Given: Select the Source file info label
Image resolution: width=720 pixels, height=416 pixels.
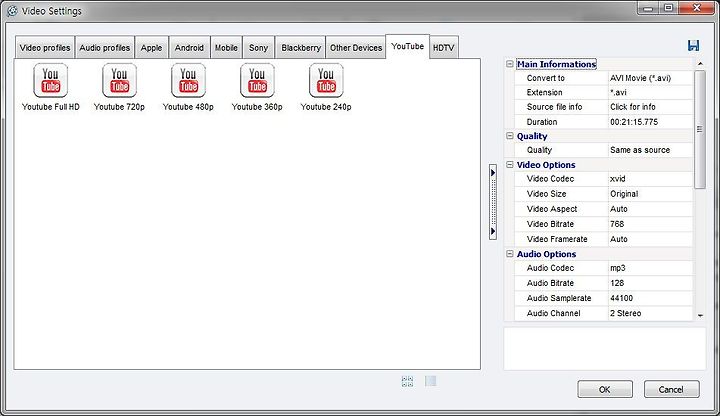Looking at the screenshot, I should click(554, 107).
